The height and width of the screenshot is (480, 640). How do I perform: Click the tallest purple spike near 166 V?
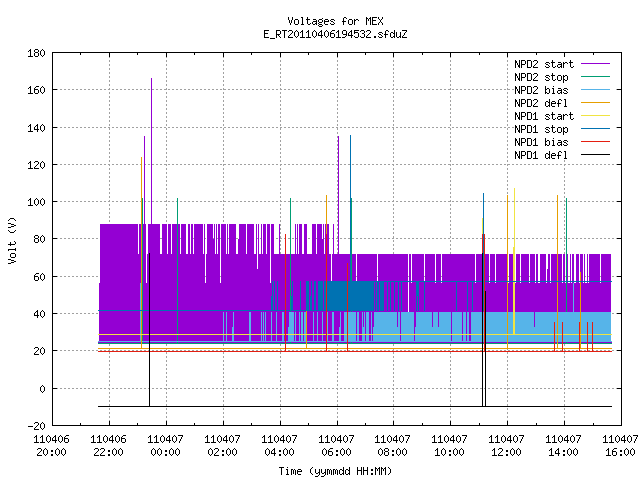point(151,151)
